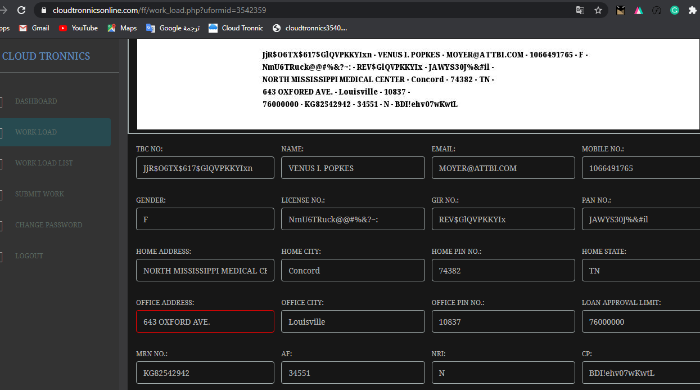Reload the page with the refresh icon
This screenshot has width=700, height=390.
21,10
